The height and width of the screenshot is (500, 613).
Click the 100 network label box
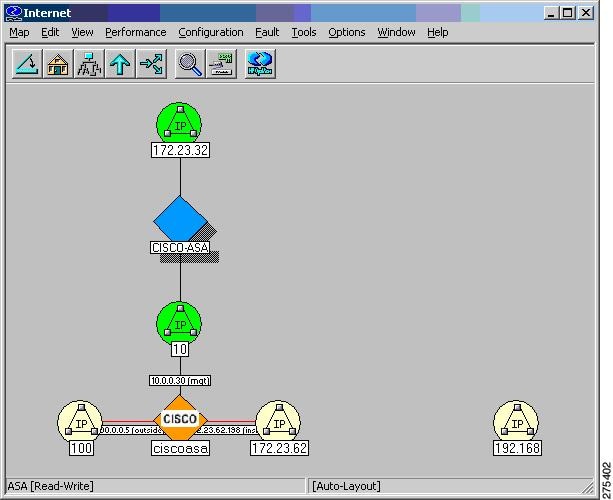[81, 448]
